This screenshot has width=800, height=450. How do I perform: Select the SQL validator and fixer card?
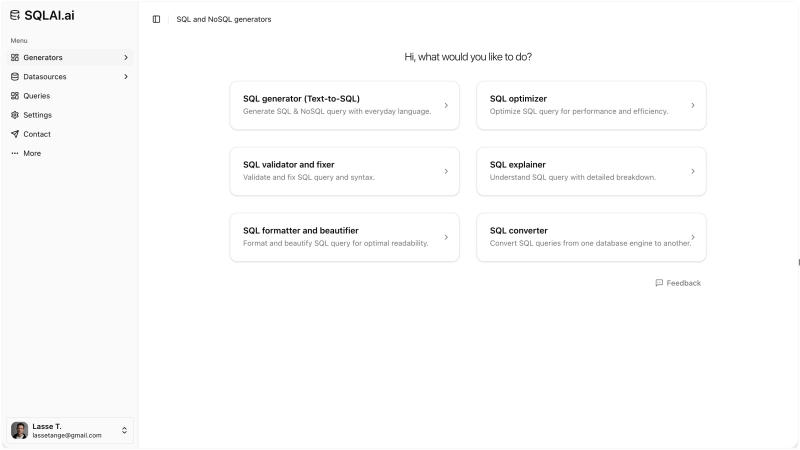[344, 171]
